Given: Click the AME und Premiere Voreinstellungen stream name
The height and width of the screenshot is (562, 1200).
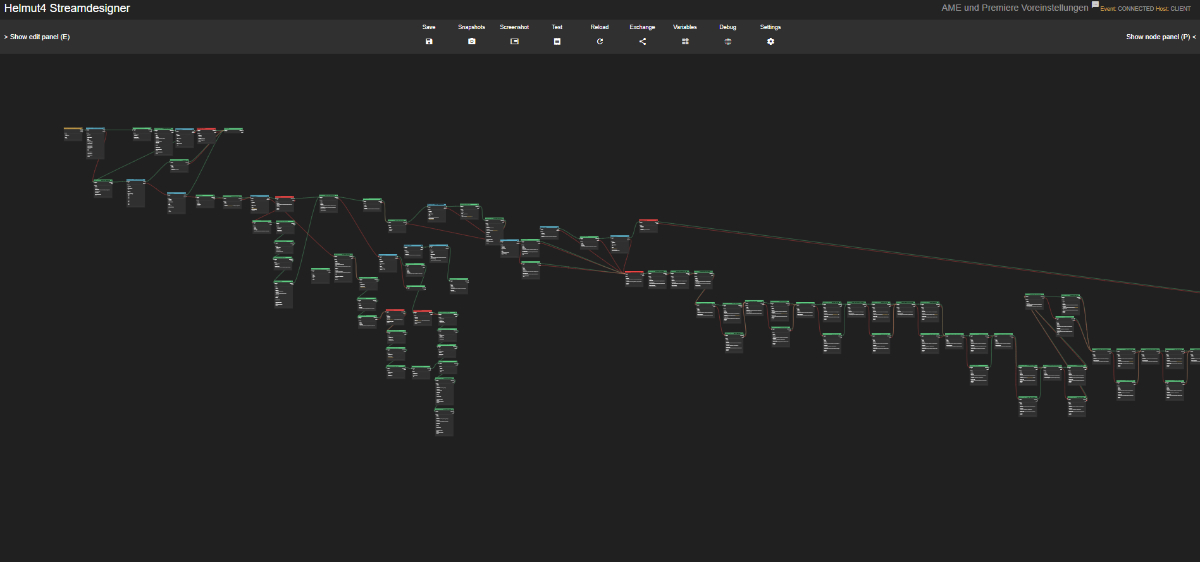Looking at the screenshot, I should (1015, 8).
